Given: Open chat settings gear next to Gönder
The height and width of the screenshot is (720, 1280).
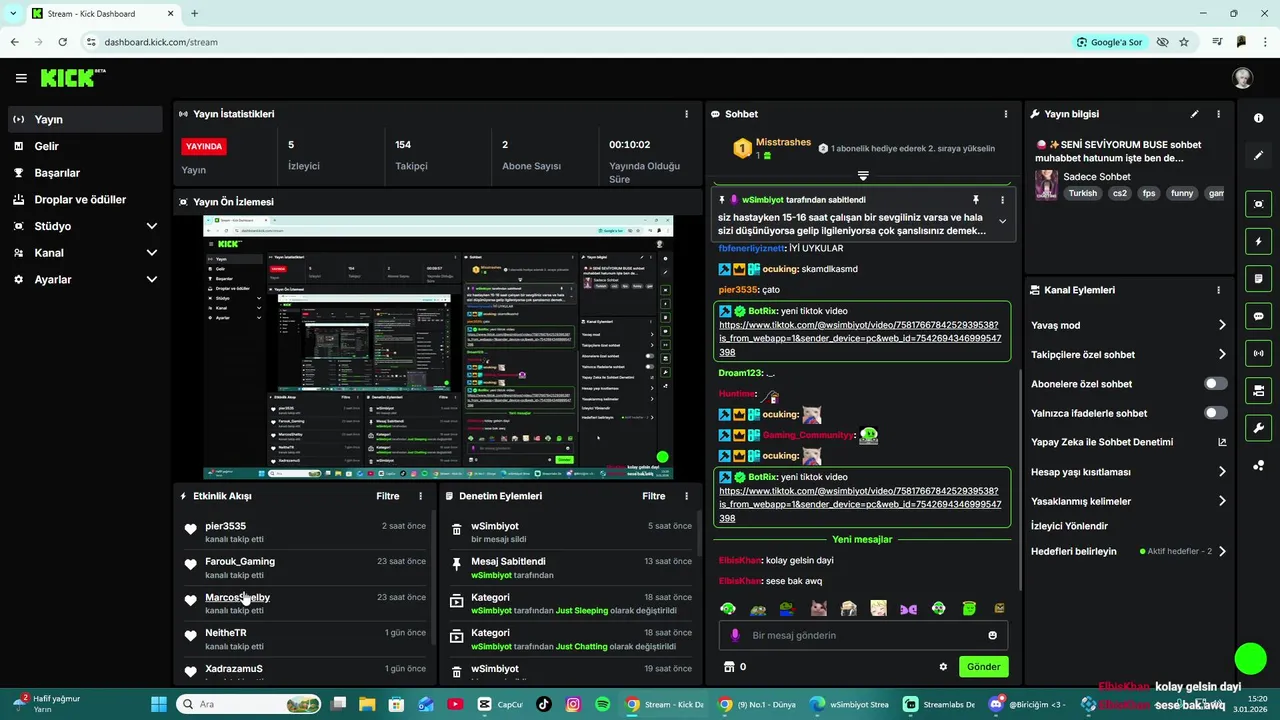Looking at the screenshot, I should tap(943, 666).
